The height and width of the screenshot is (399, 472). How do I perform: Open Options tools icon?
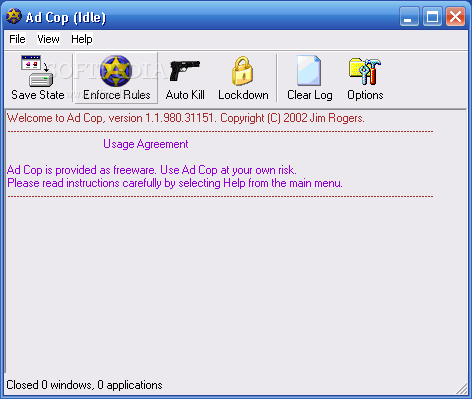coord(365,71)
